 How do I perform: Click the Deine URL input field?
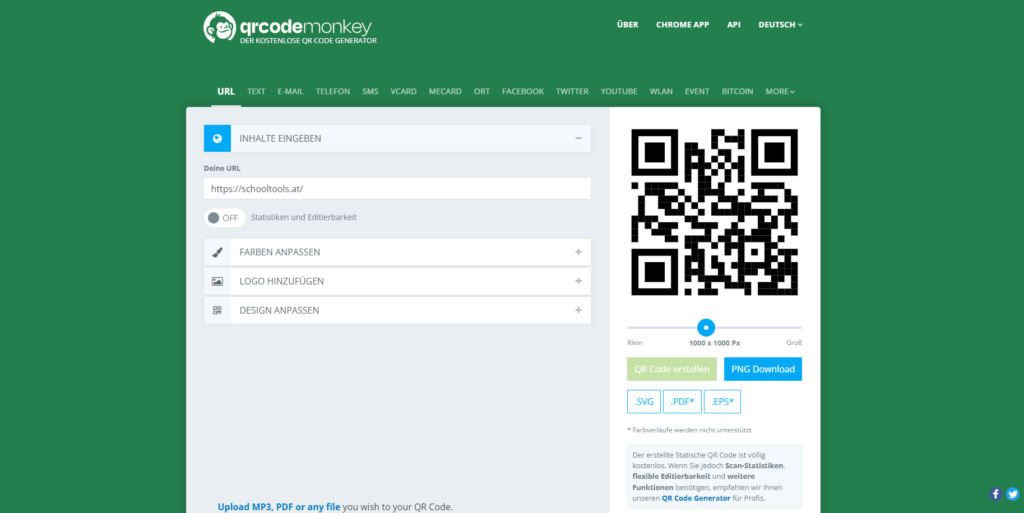(x=397, y=189)
